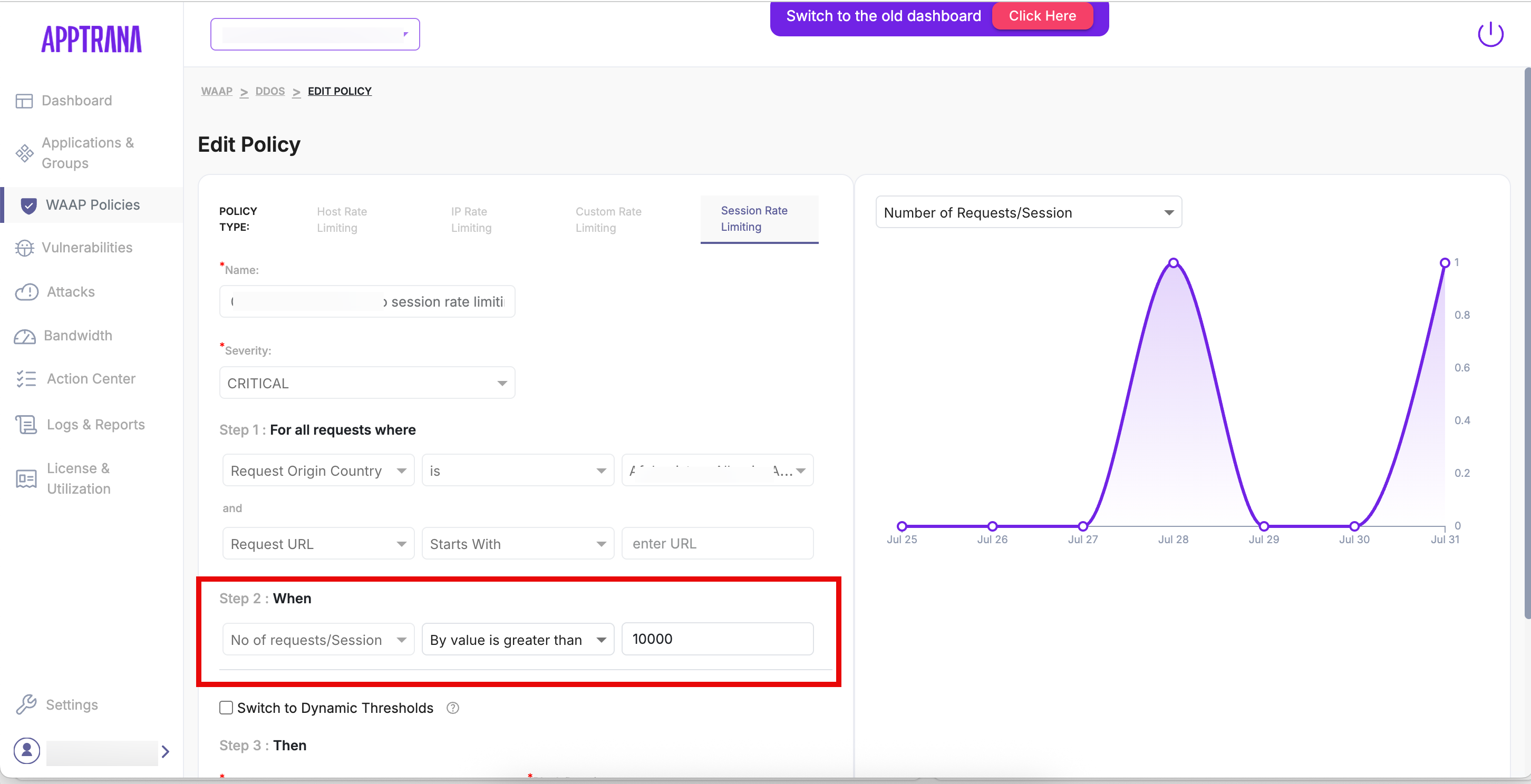The image size is (1531, 784).
Task: Click the WAAP Policies shield icon
Action: [28, 205]
